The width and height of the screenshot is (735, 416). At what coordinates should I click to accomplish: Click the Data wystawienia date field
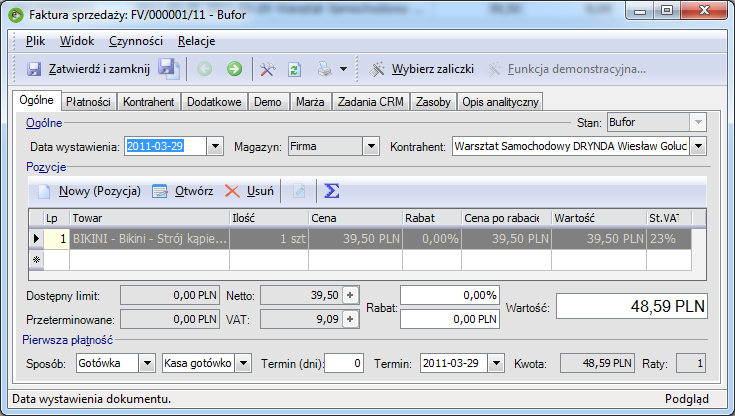pos(165,146)
